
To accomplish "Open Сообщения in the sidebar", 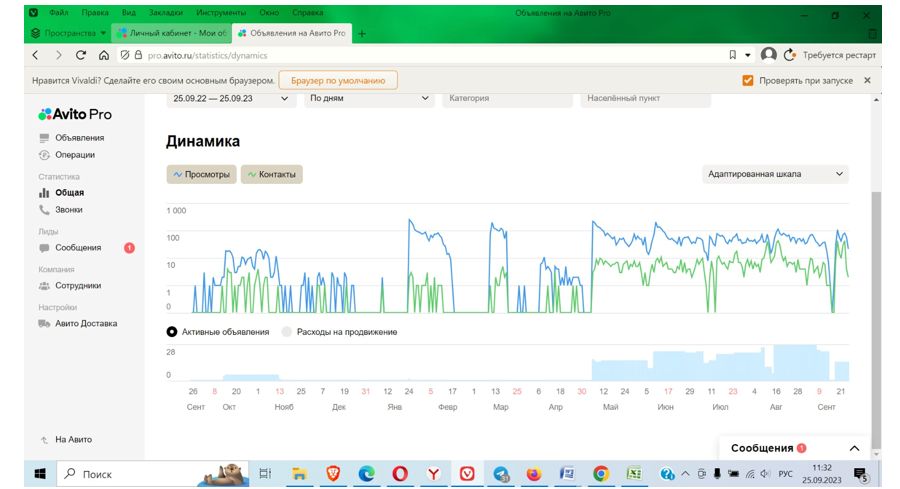I will pos(78,248).
